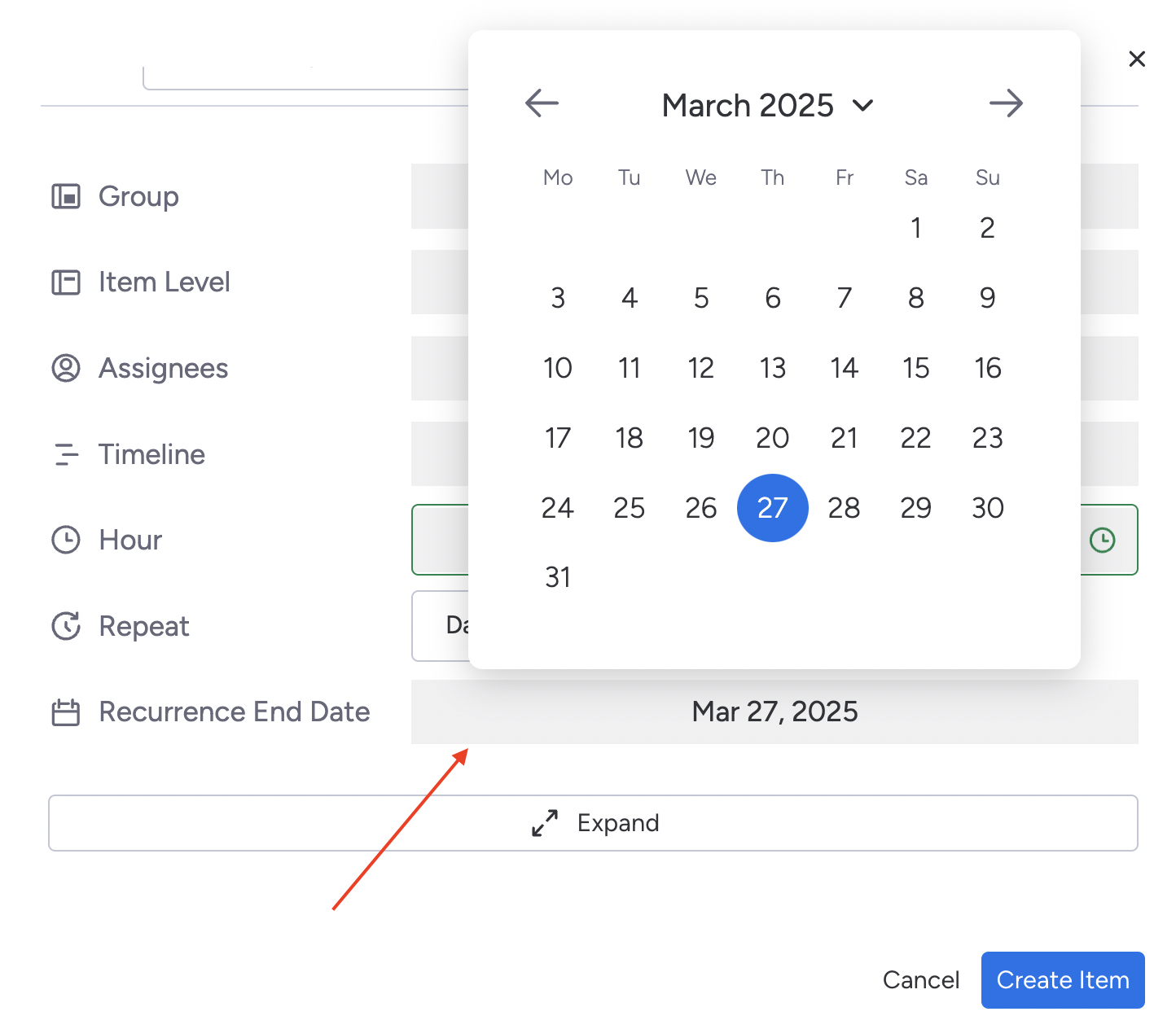
Task: Open the Repeat frequency dropdown
Action: [441, 625]
